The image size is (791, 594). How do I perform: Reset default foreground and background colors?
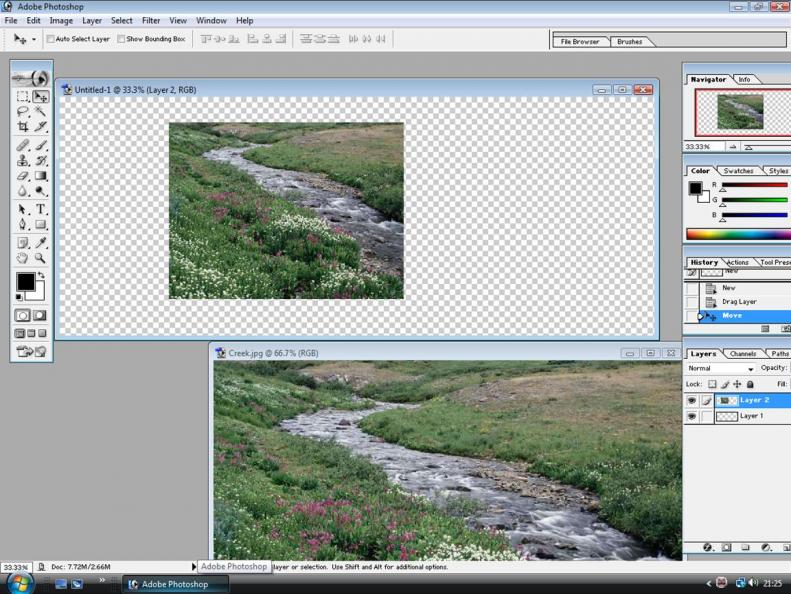pyautogui.click(x=19, y=297)
